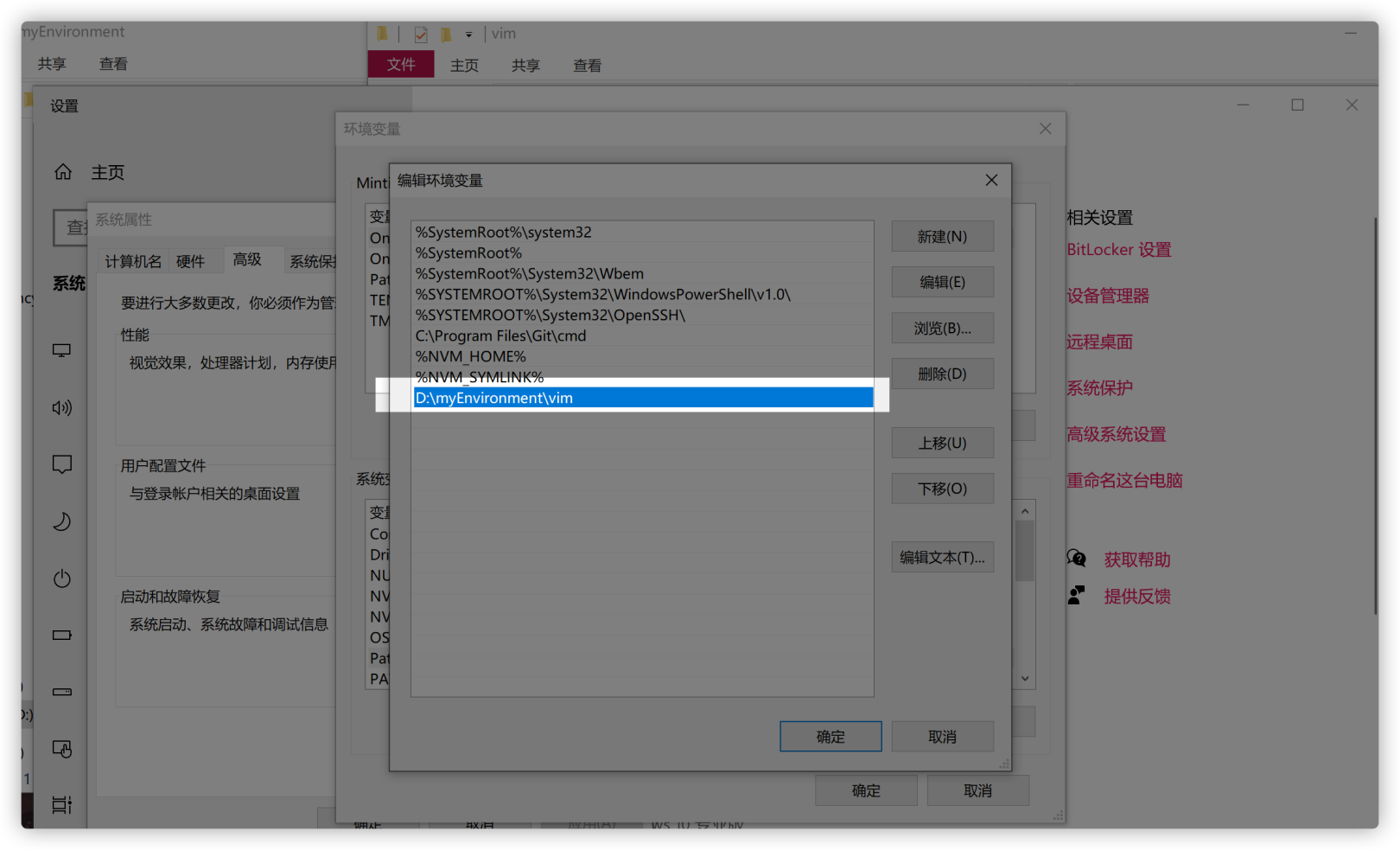Close the 编辑环境变量 dialog
Image resolution: width=1400 pixels, height=850 pixels.
(991, 180)
